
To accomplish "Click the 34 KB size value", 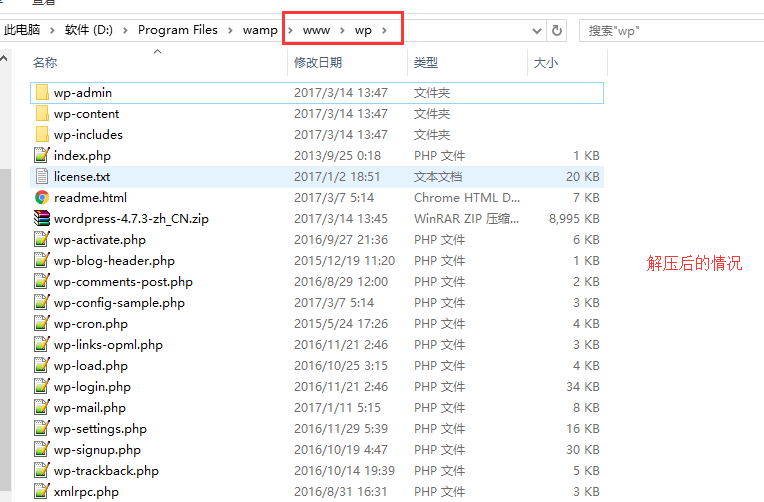I will (583, 386).
